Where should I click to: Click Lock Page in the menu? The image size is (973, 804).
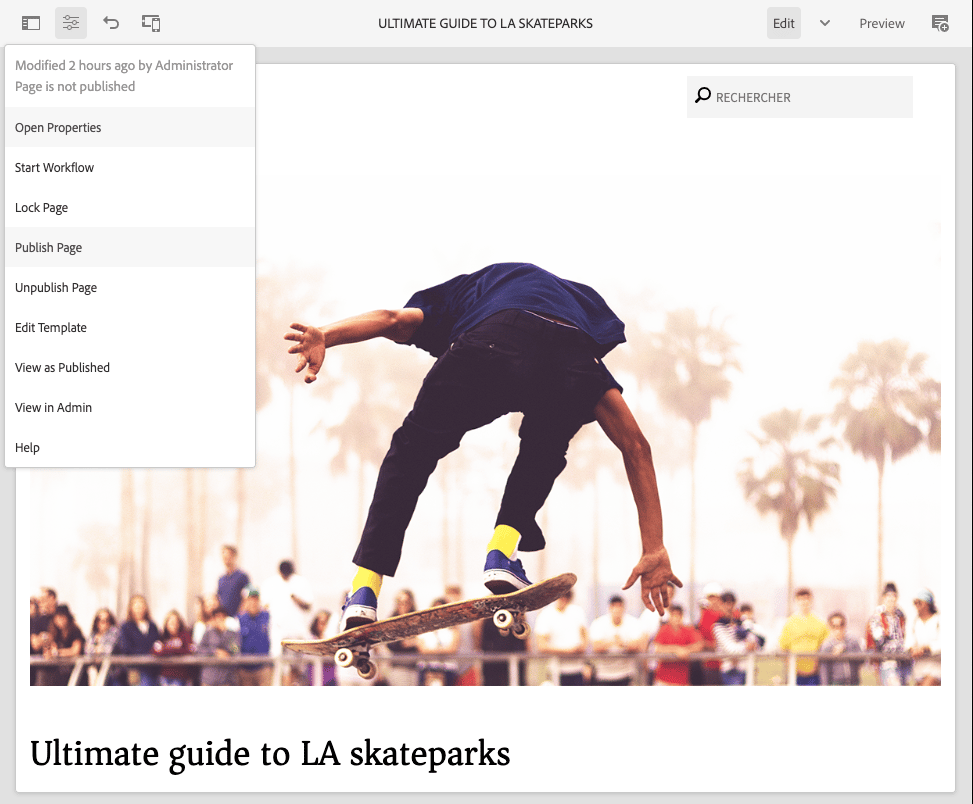coord(41,207)
